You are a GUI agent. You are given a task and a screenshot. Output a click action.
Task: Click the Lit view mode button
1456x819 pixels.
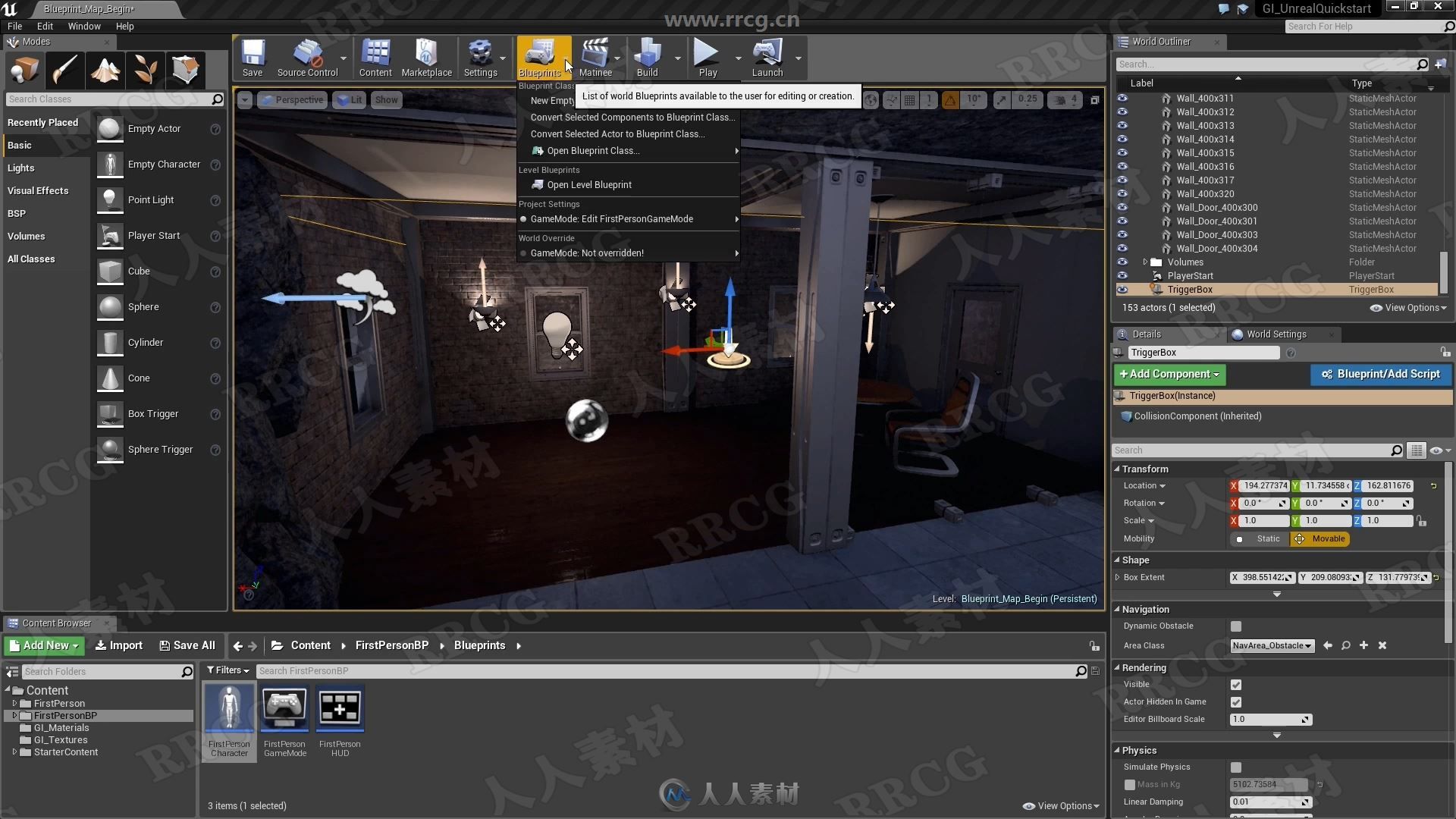349,100
